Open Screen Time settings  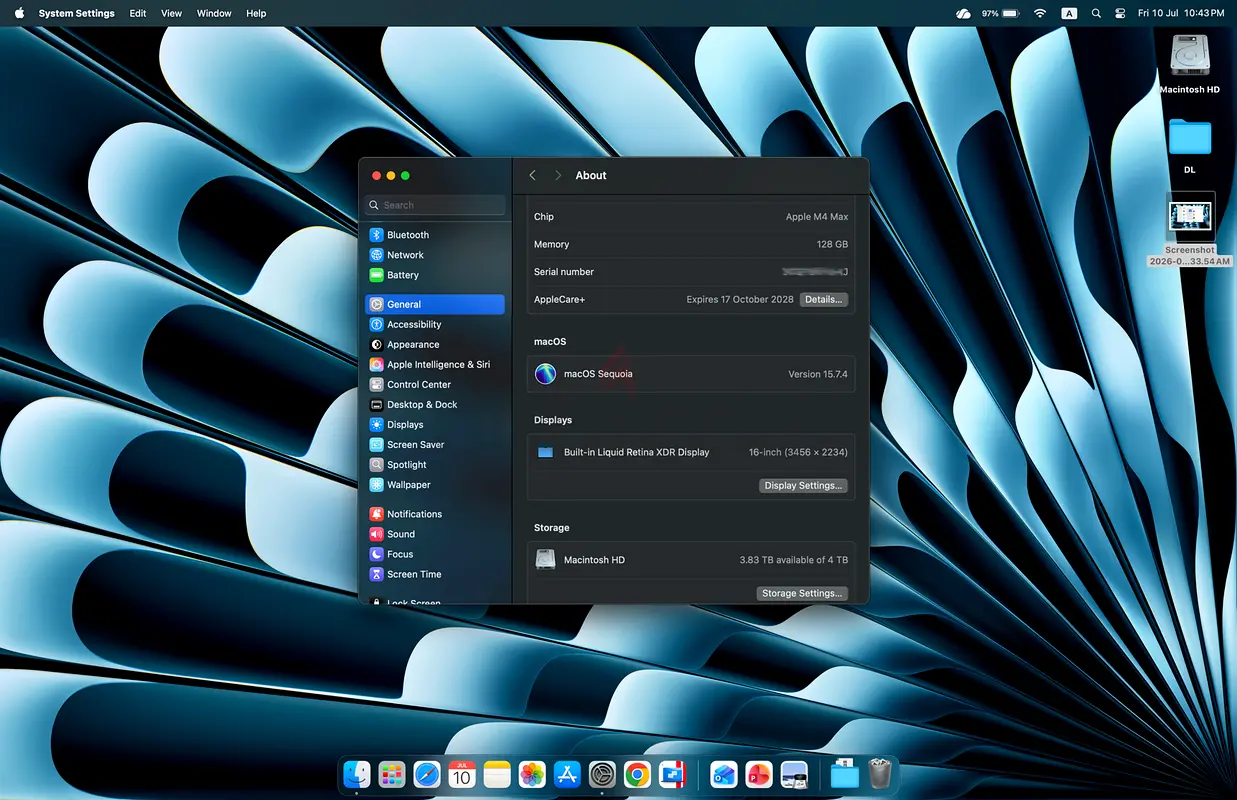pos(435,575)
